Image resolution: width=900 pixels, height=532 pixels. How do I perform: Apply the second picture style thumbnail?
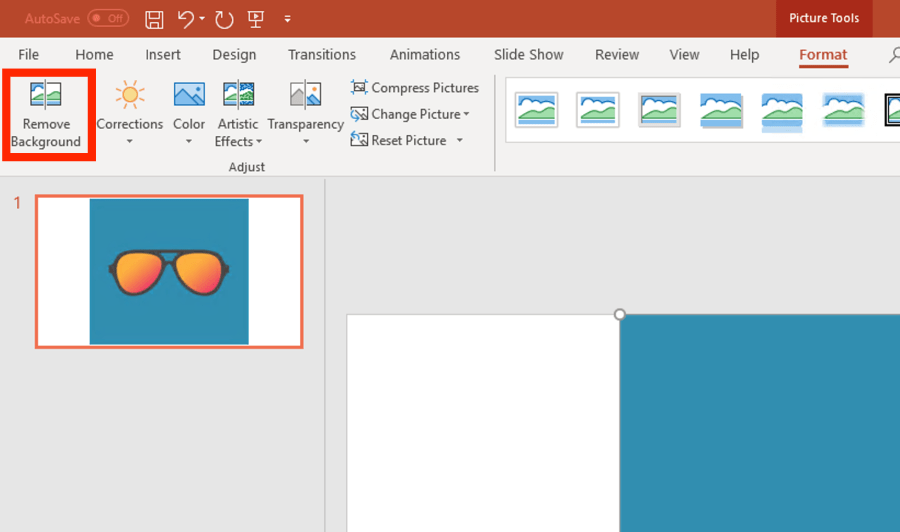click(598, 110)
